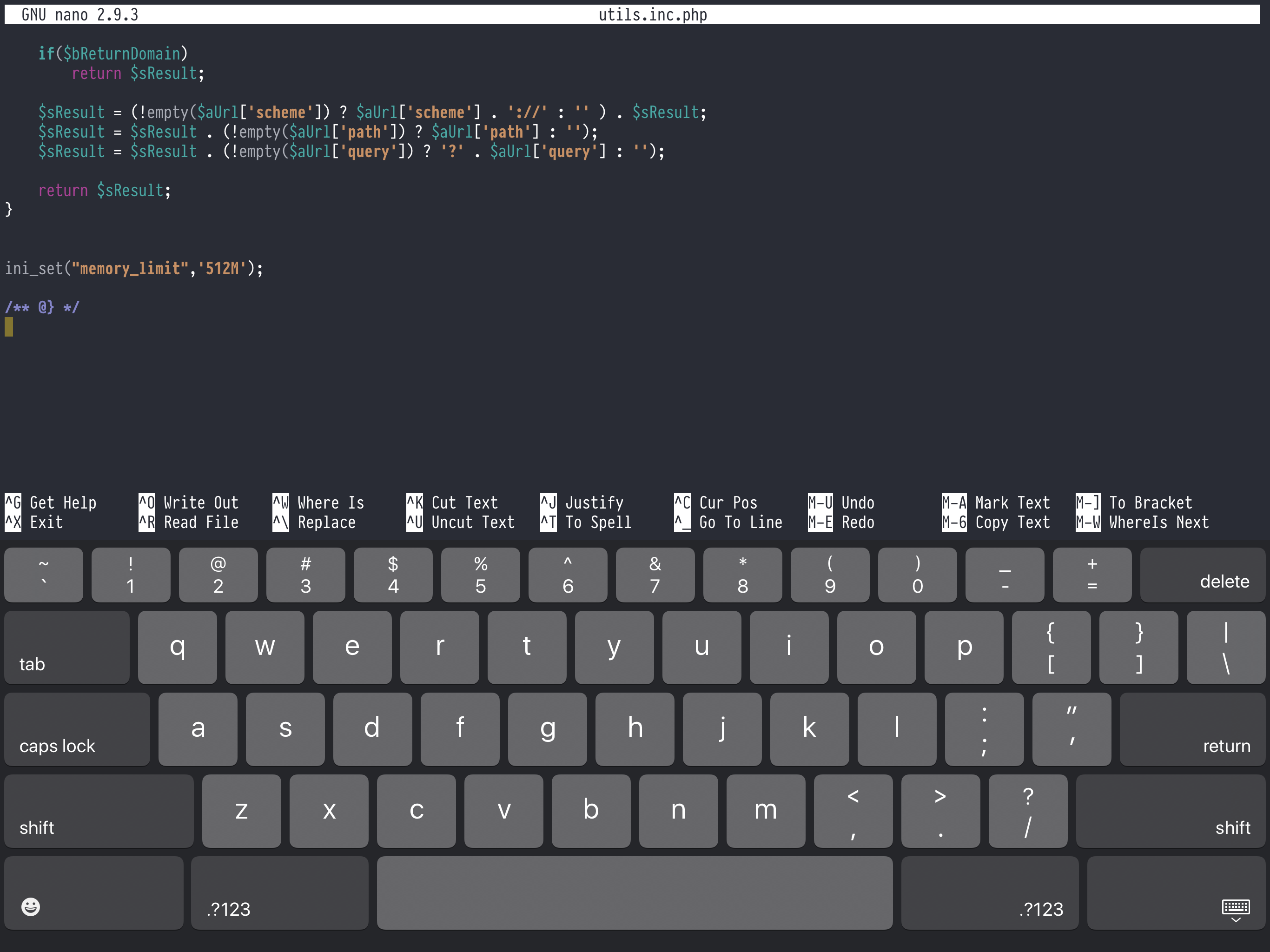Viewport: 1270px width, 952px height.
Task: Tap the ^X Exit shortcut label
Action: point(34,522)
